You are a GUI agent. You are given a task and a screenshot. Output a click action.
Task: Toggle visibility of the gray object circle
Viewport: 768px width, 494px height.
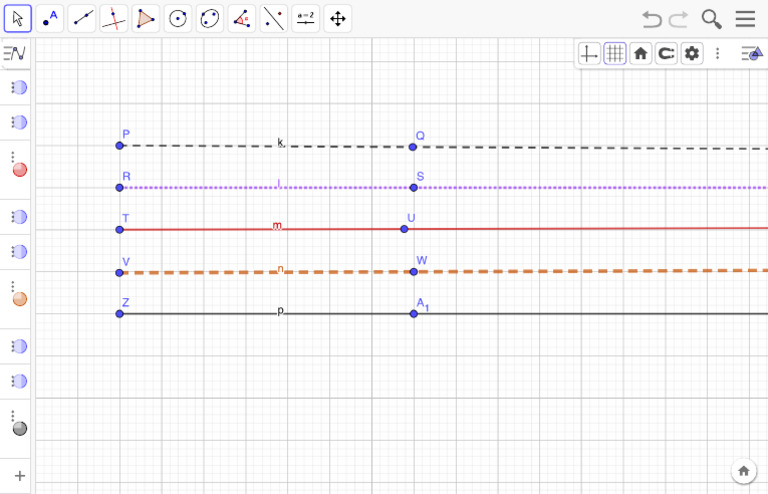(x=20, y=428)
